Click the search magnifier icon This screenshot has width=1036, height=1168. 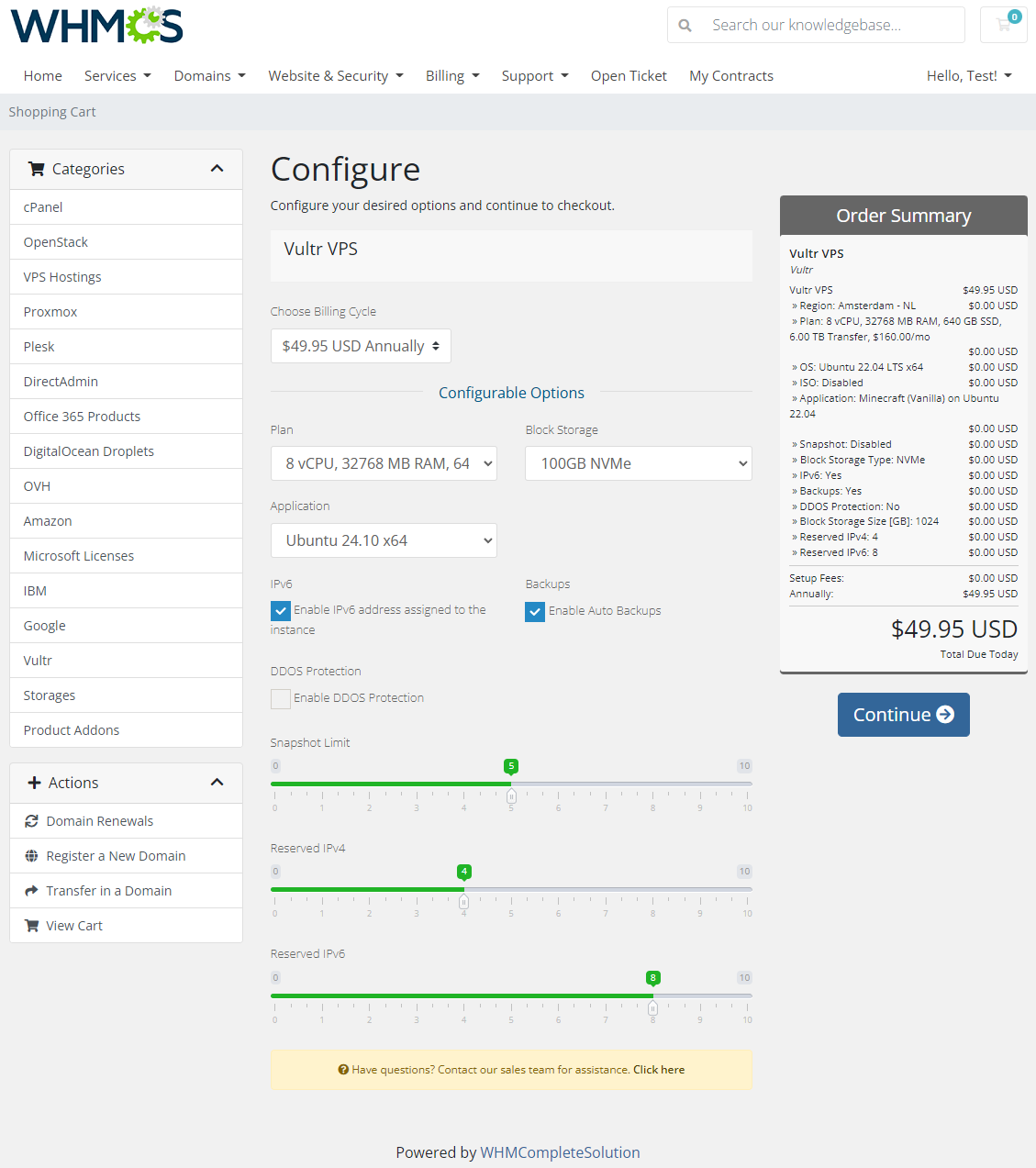tap(685, 25)
